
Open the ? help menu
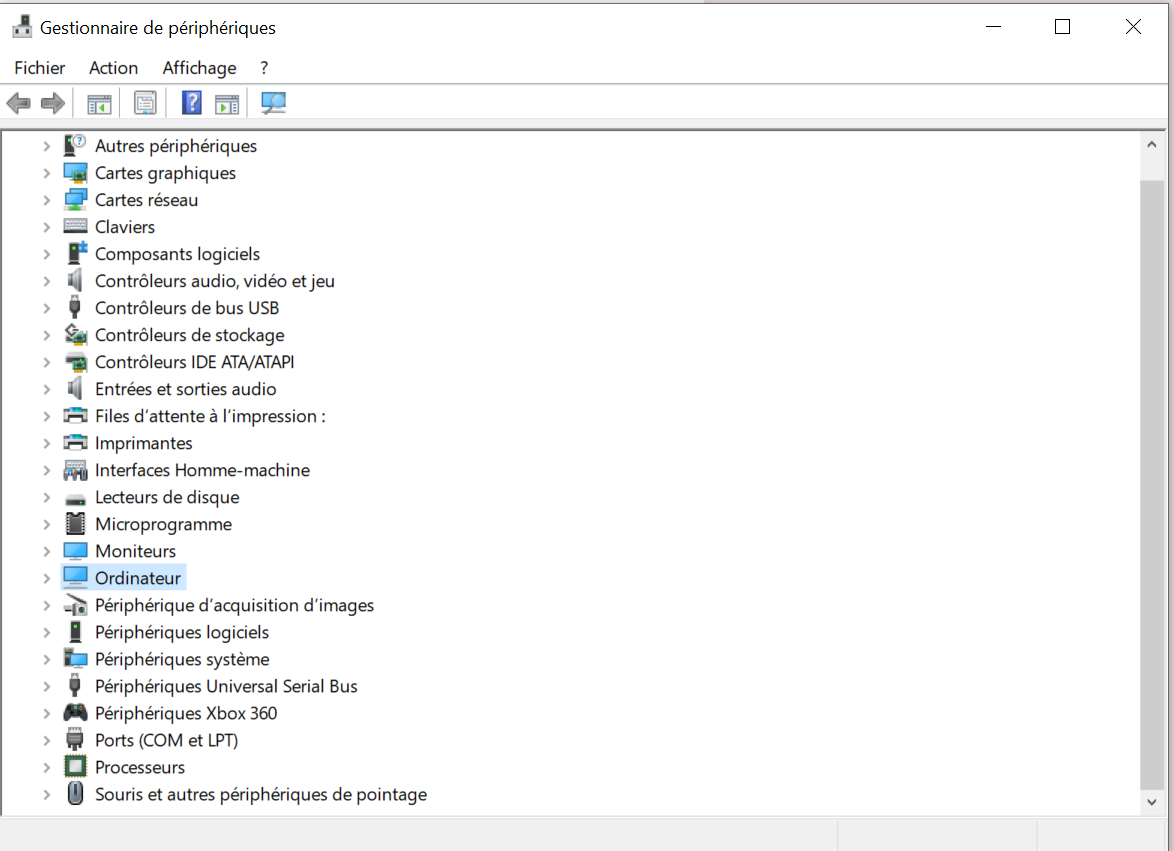click(x=264, y=68)
